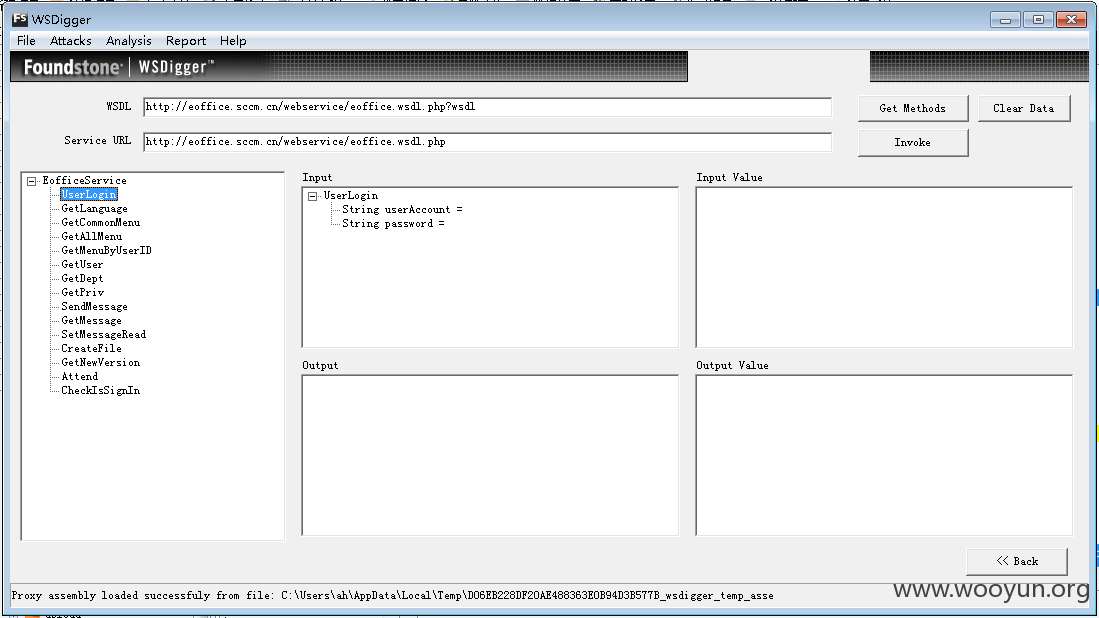
Task: Open the Attacks menu
Action: (70, 41)
